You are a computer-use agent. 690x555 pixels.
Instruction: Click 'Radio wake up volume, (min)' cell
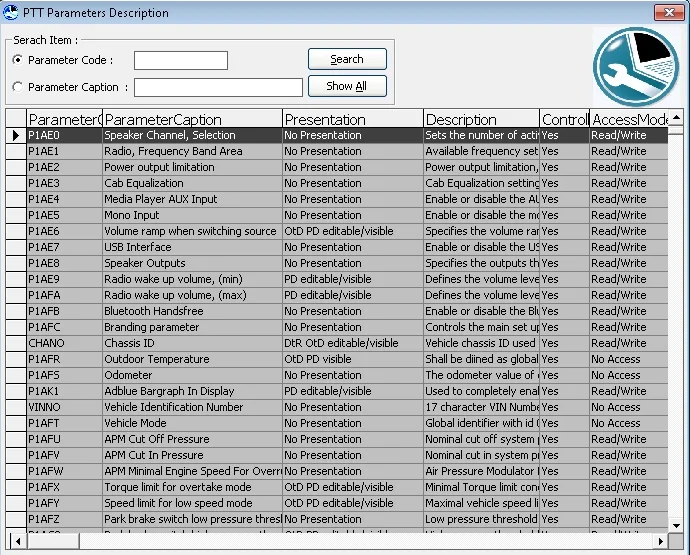click(192, 279)
